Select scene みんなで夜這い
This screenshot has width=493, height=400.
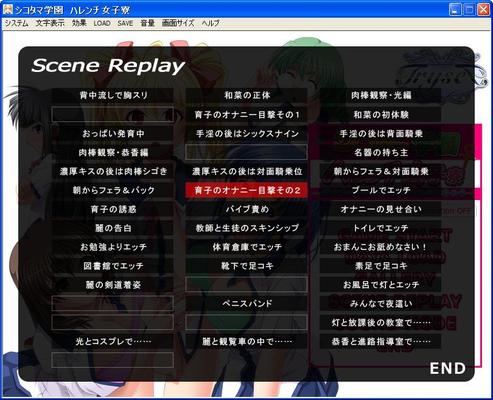[381, 304]
